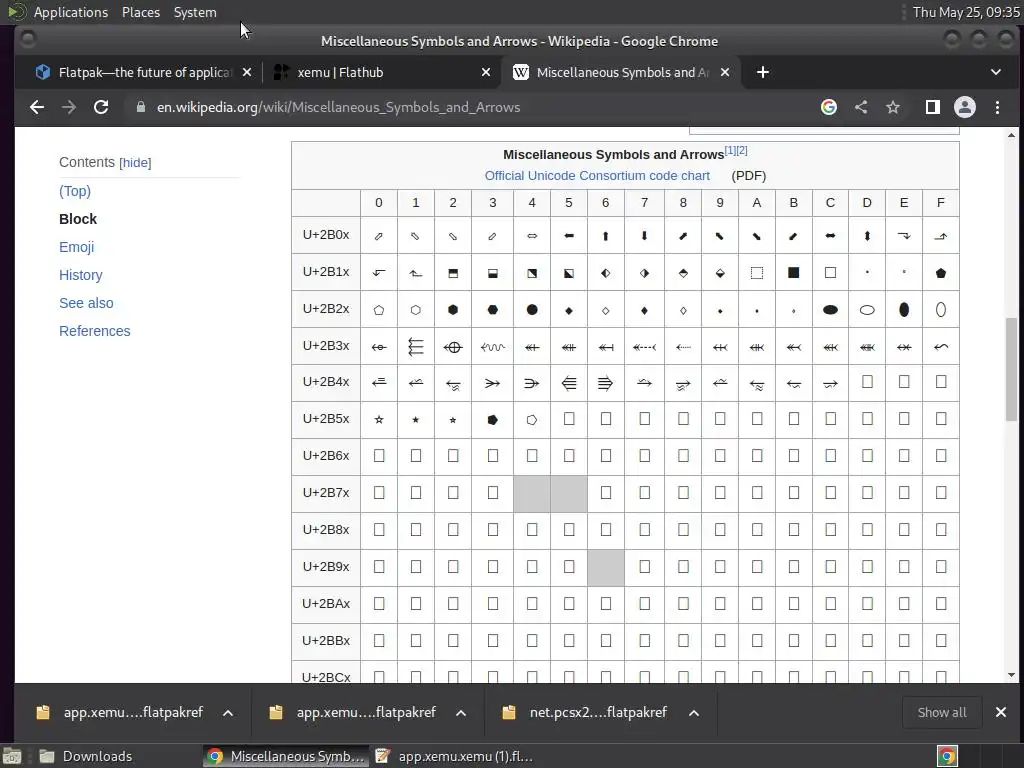The height and width of the screenshot is (768, 1024).
Task: Click the U+2B3x row header
Action: pyautogui.click(x=326, y=345)
